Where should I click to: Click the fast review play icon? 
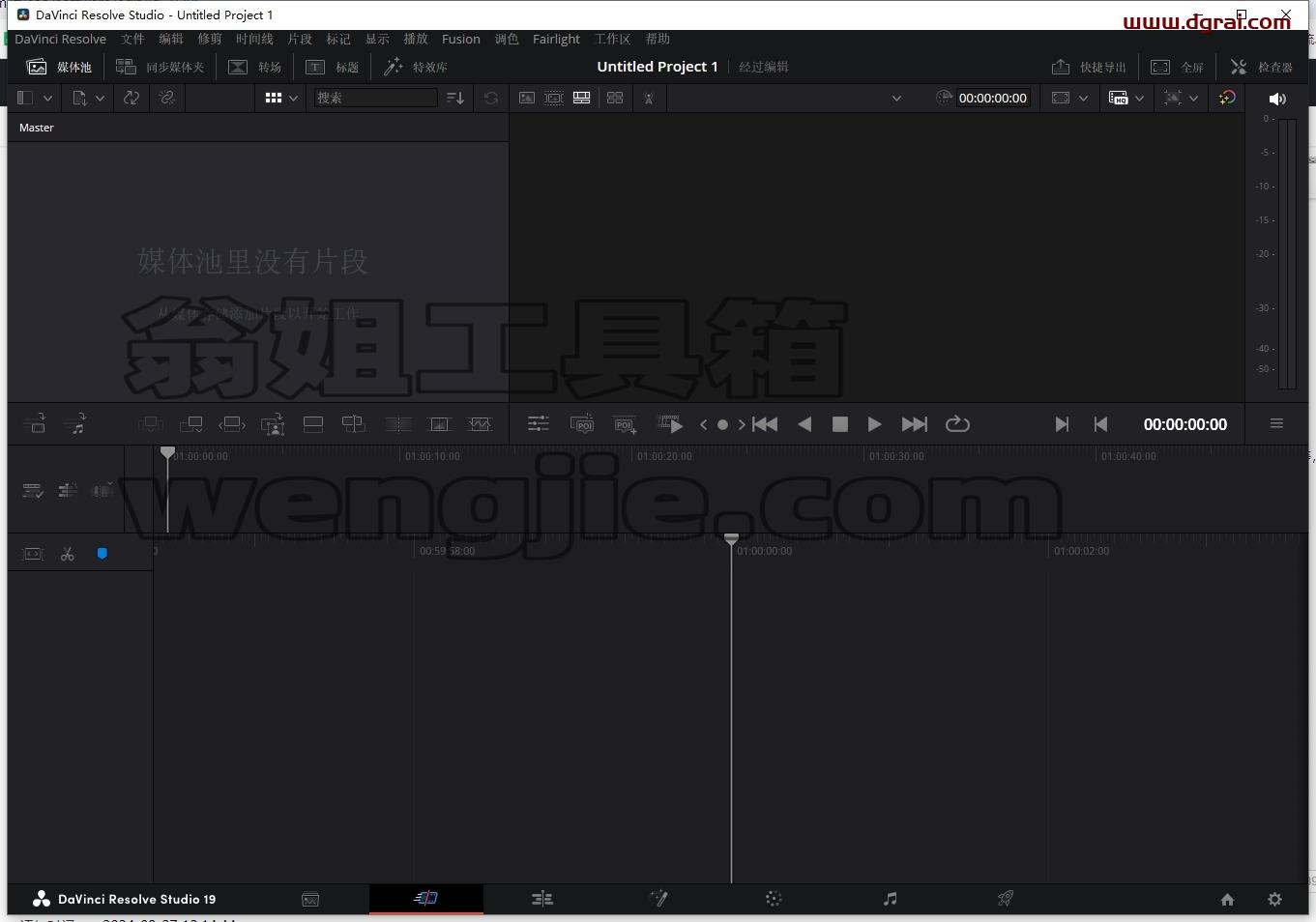pos(670,424)
